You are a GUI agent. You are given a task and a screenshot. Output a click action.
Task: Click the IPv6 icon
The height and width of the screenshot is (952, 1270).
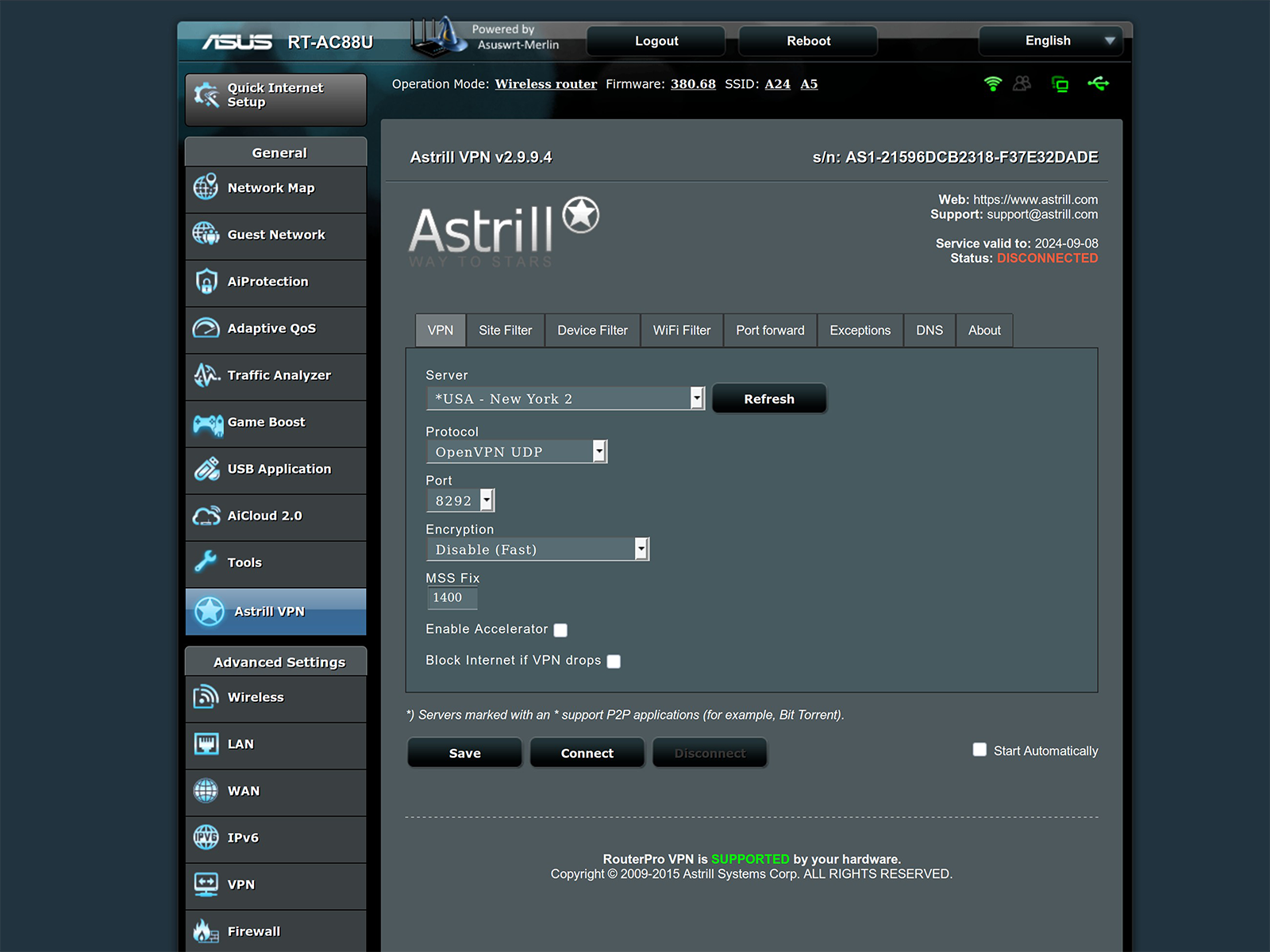point(206,838)
